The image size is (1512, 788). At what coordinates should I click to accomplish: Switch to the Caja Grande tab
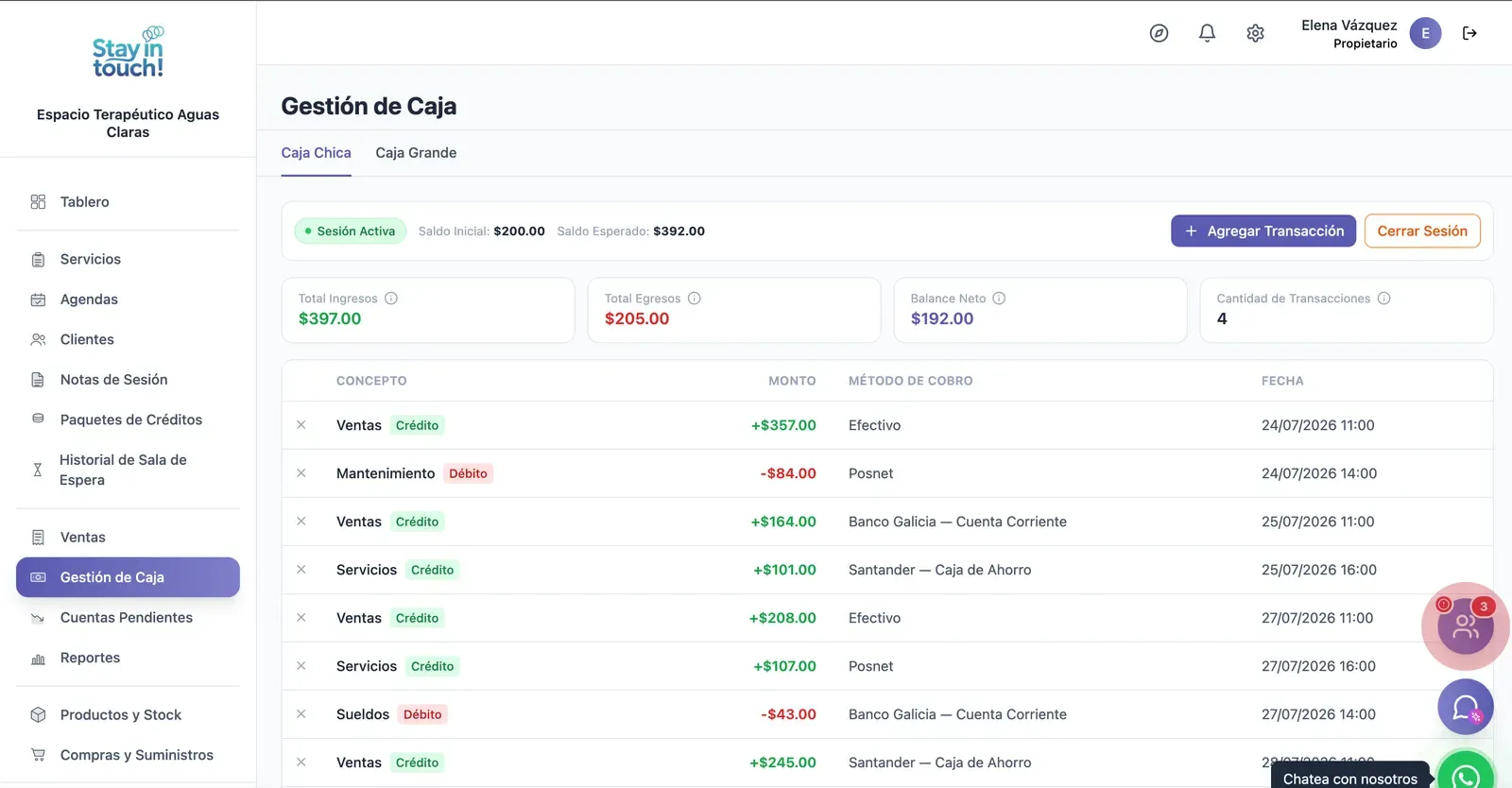[416, 153]
